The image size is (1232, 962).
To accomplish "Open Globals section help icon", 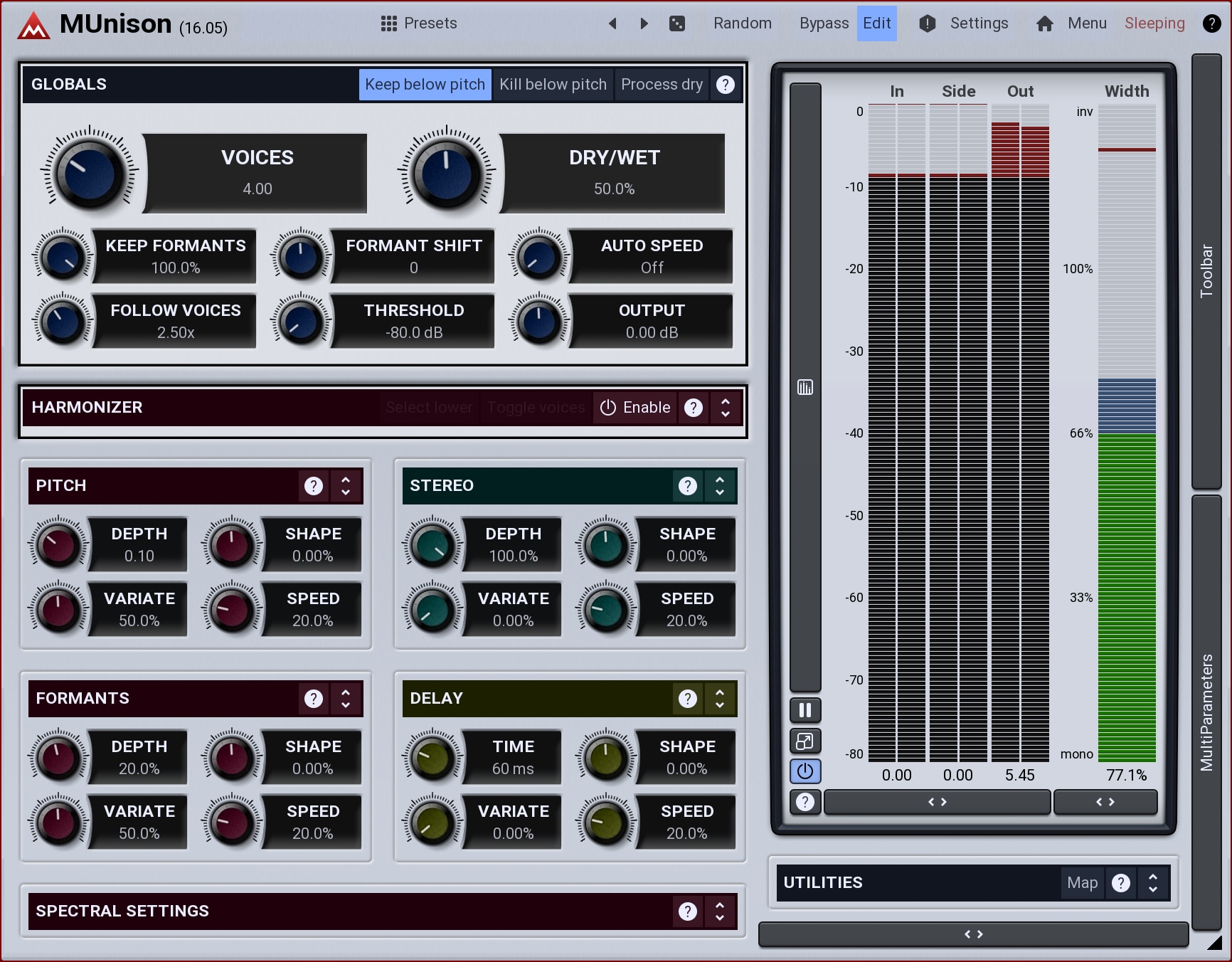I will tap(725, 85).
